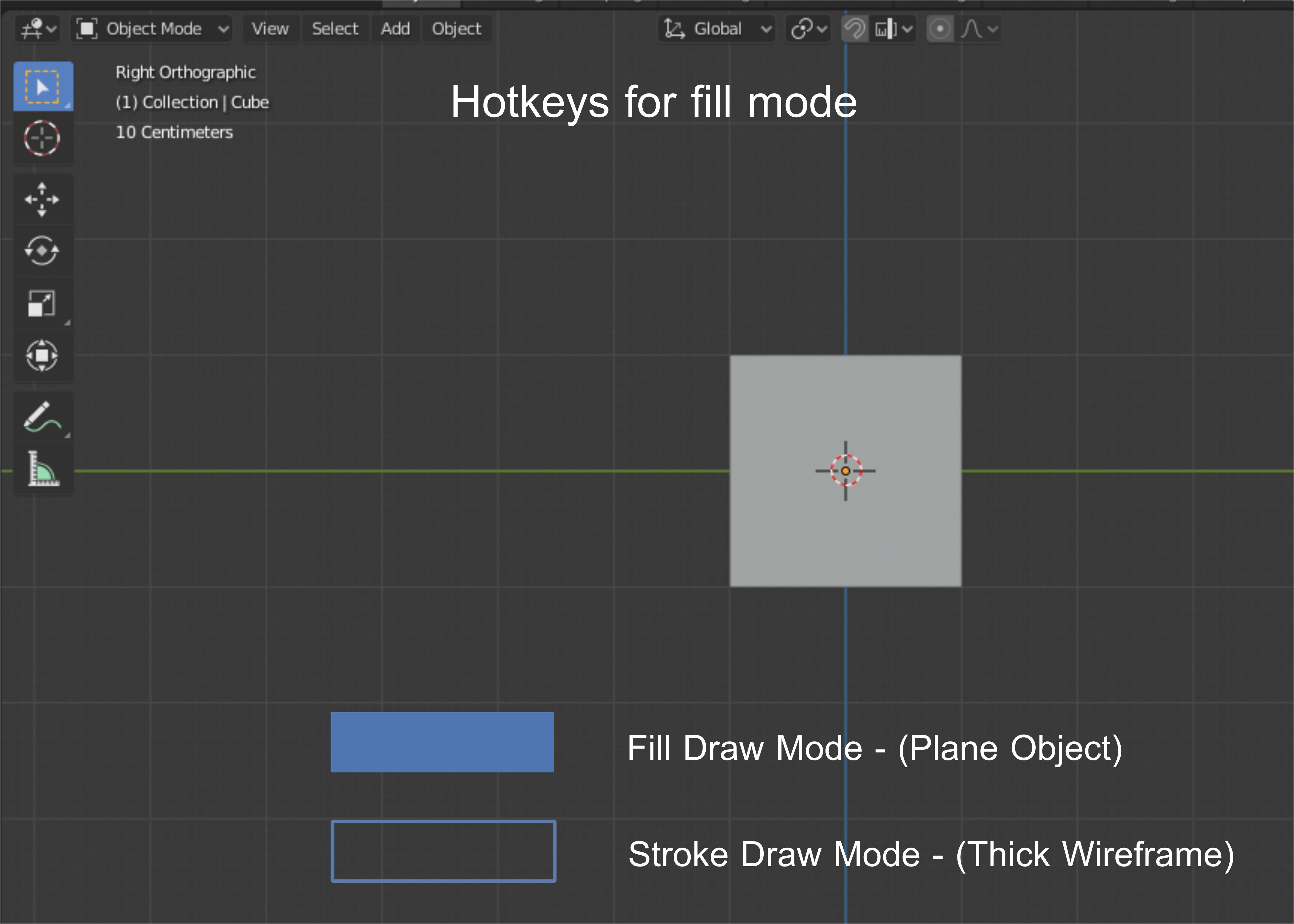Choose the Move tool
This screenshot has height=924, width=1294.
coord(43,200)
